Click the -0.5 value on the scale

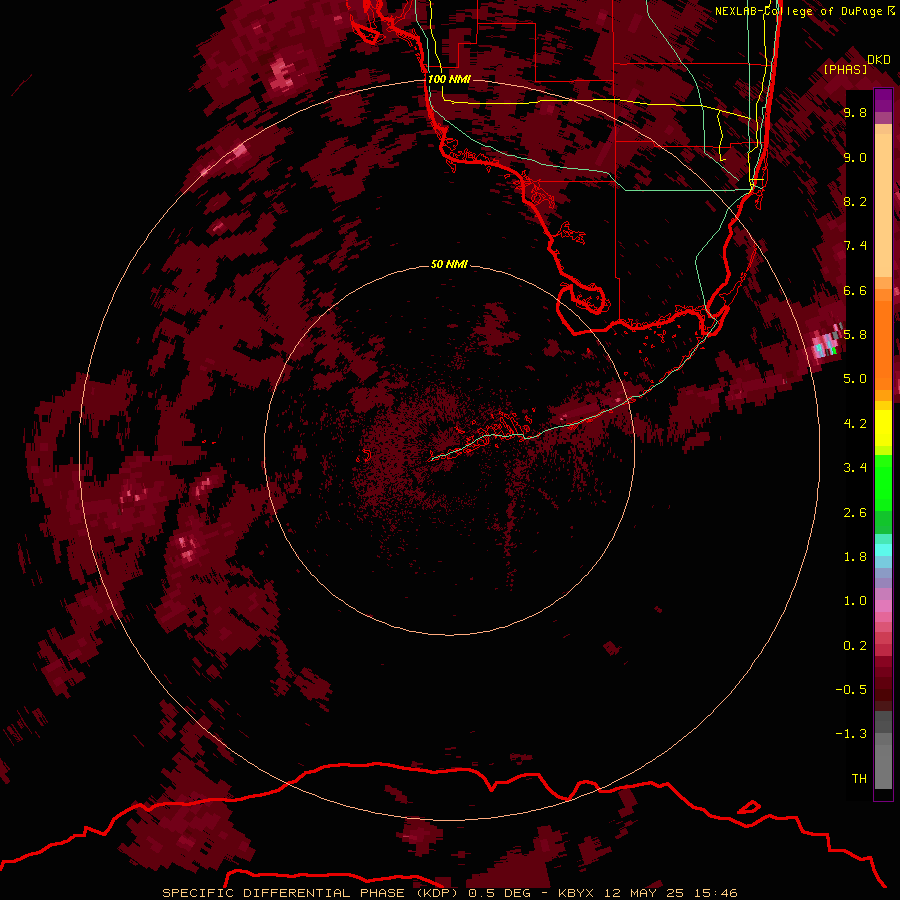coord(851,690)
